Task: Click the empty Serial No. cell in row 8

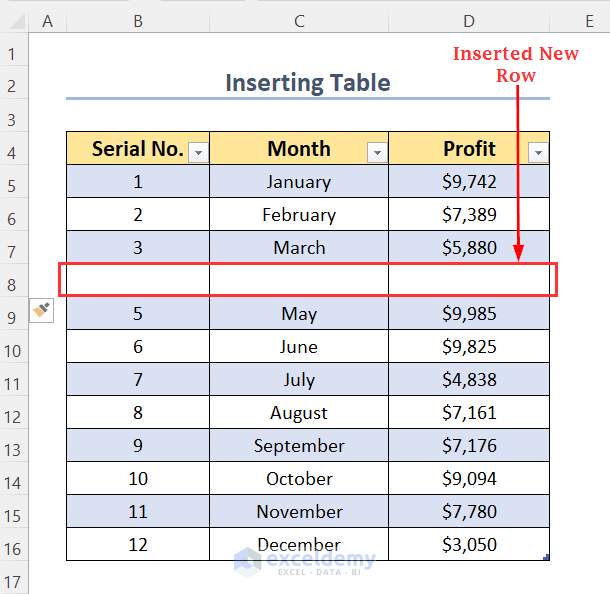Action: pos(138,281)
